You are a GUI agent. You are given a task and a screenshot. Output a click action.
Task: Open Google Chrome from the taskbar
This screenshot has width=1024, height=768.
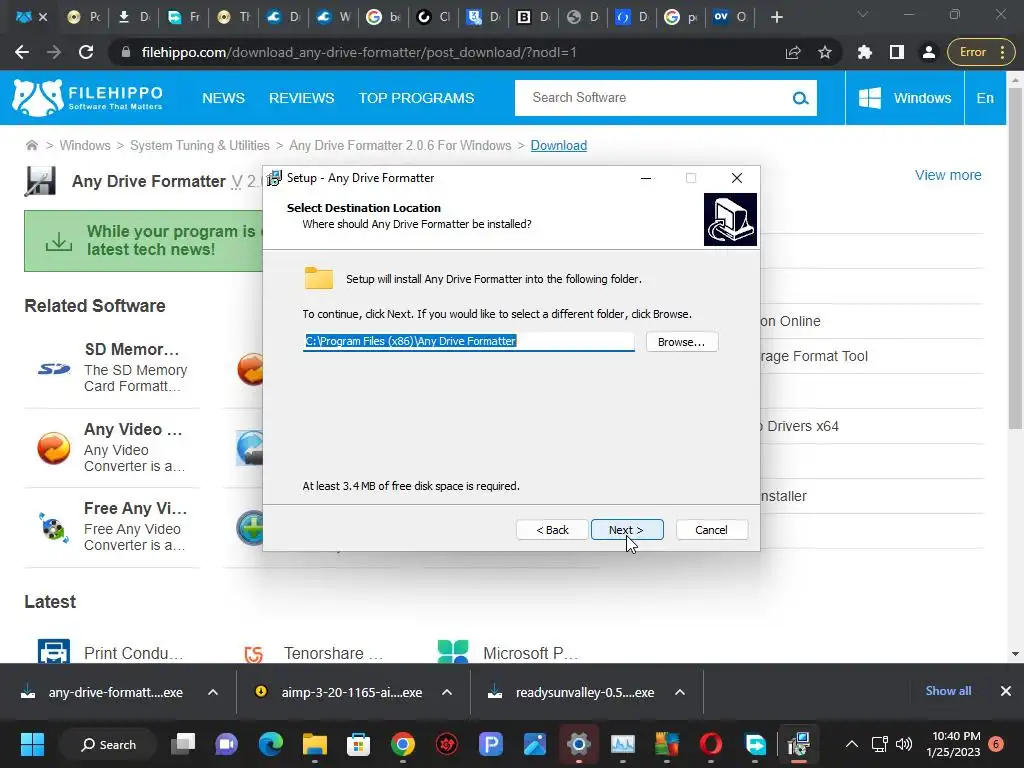pyautogui.click(x=403, y=744)
